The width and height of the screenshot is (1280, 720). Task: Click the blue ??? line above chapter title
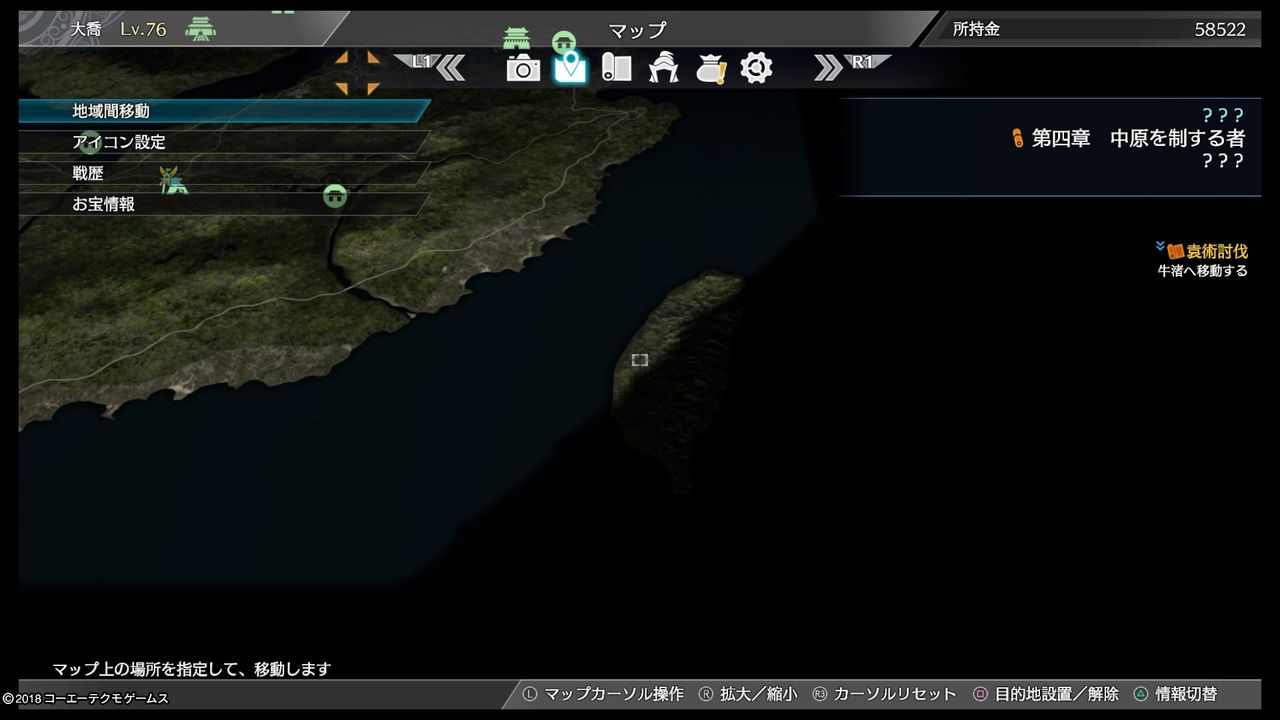(x=1224, y=115)
